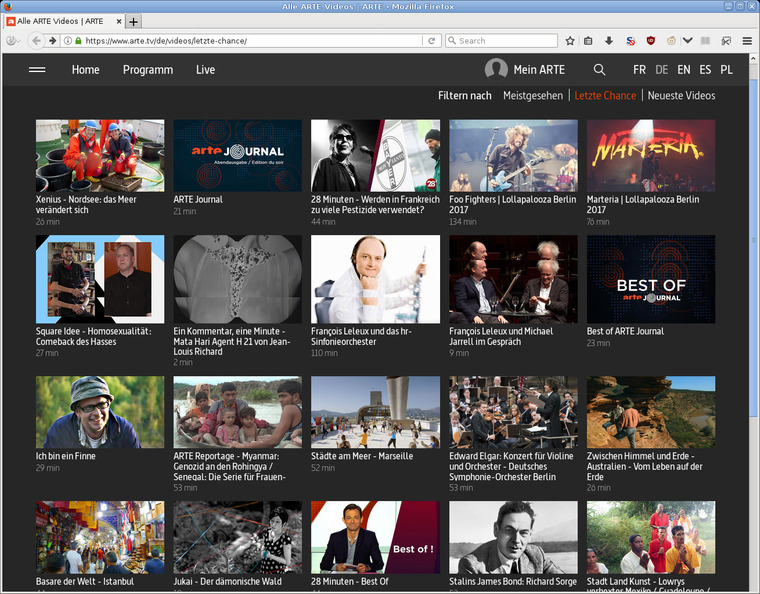Filter by Letzte Chance

[x=605, y=95]
